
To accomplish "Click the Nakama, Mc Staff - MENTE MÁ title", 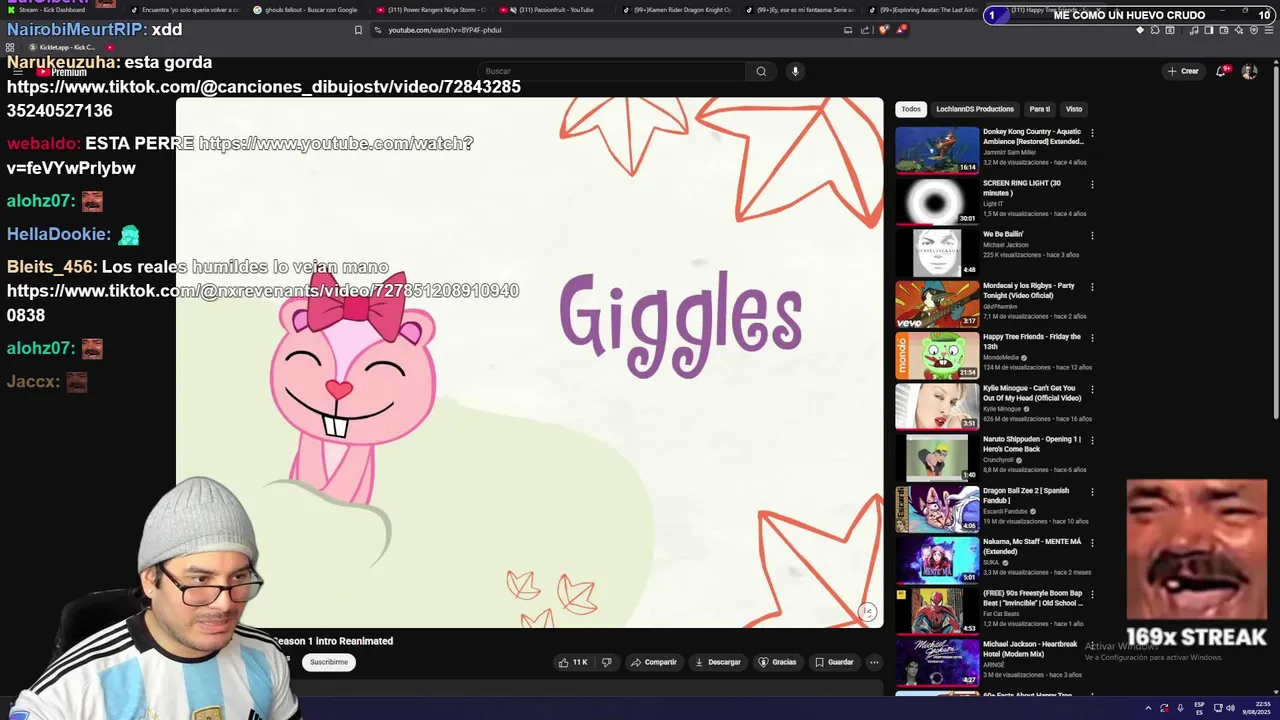I will point(1032,546).
